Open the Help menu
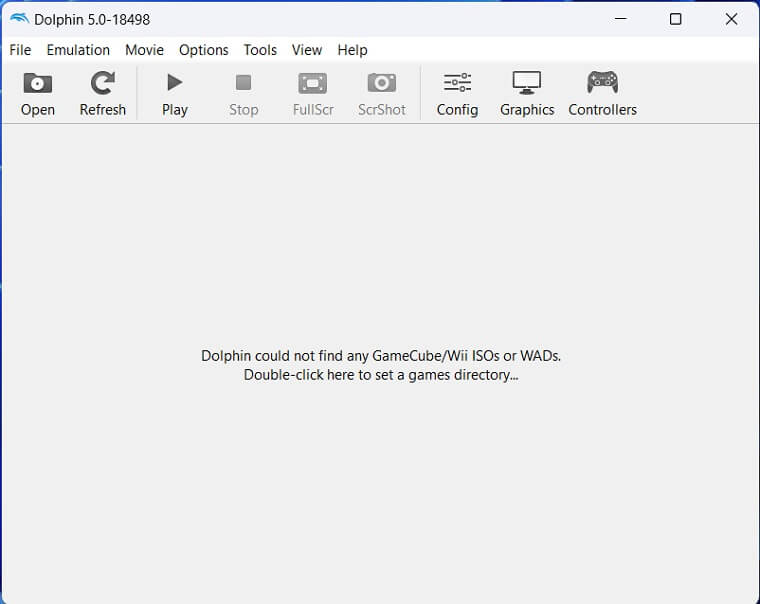The width and height of the screenshot is (760, 604). tap(352, 50)
